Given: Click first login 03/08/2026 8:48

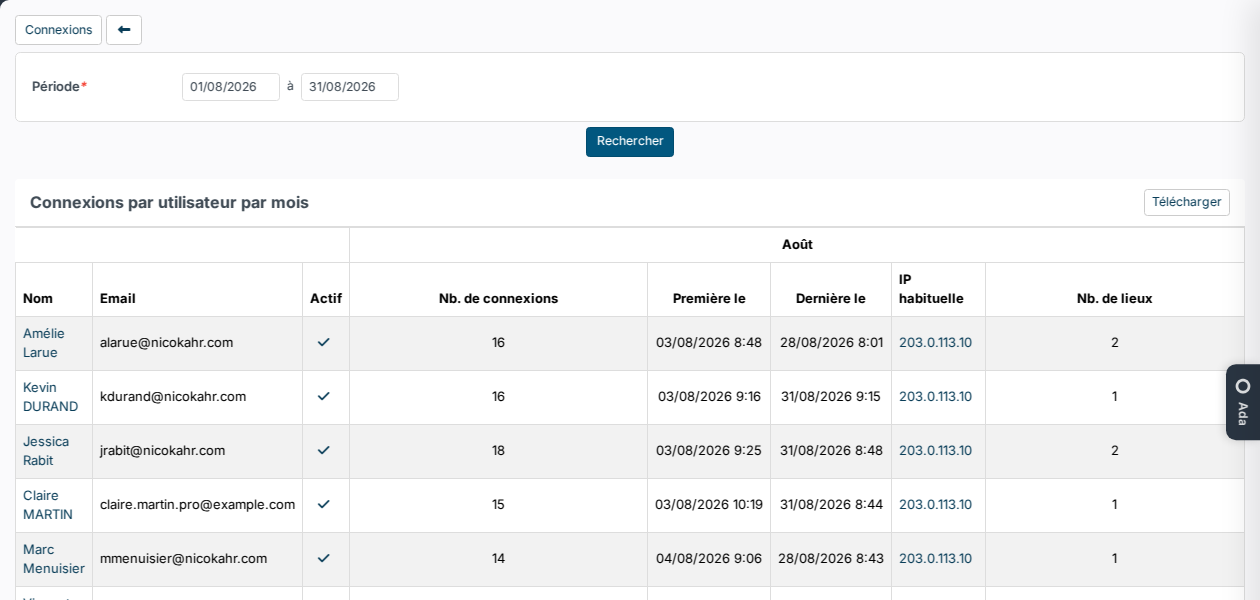Looking at the screenshot, I should click(x=709, y=342).
